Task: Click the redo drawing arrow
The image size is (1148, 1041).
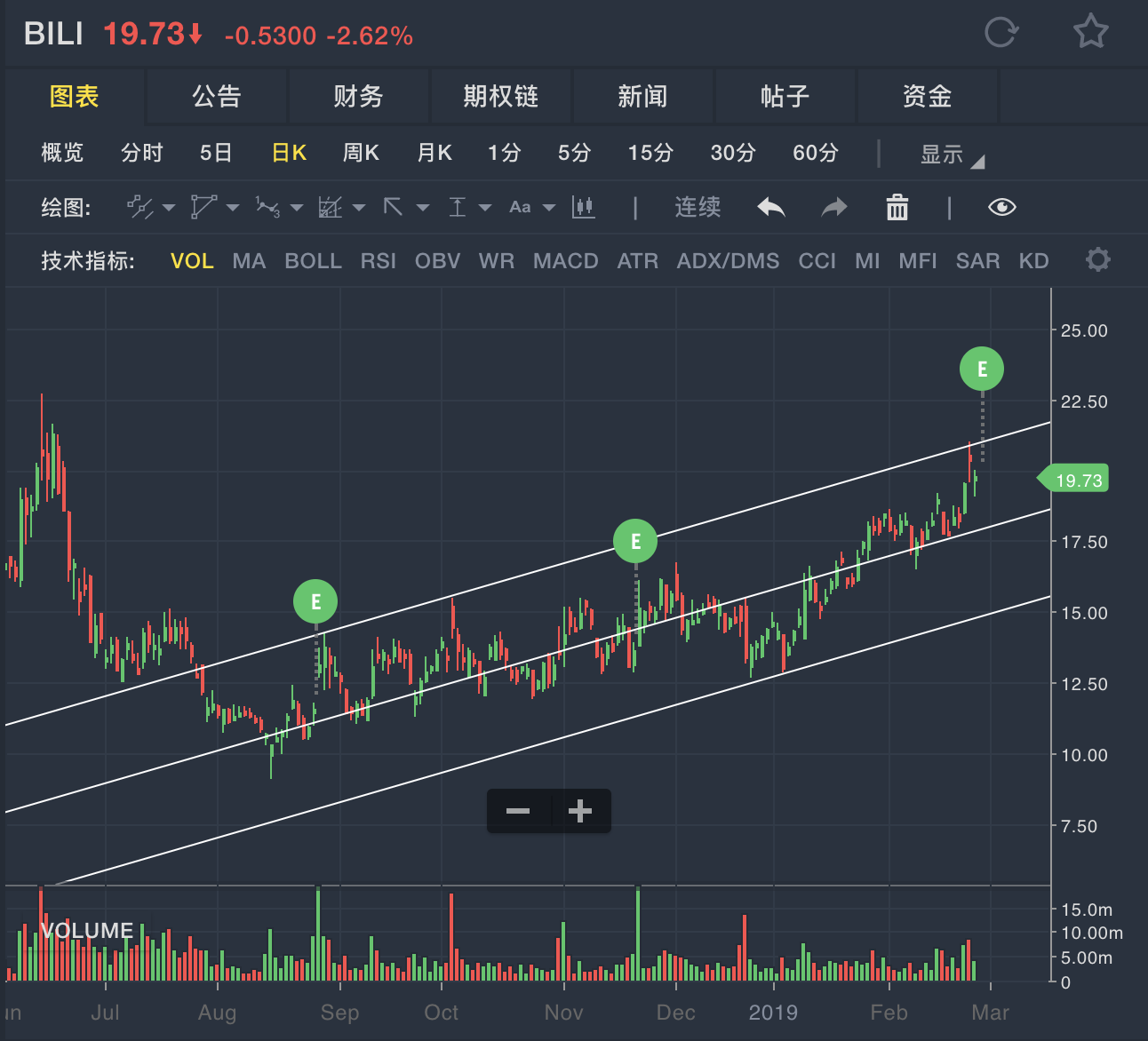Action: [x=833, y=208]
